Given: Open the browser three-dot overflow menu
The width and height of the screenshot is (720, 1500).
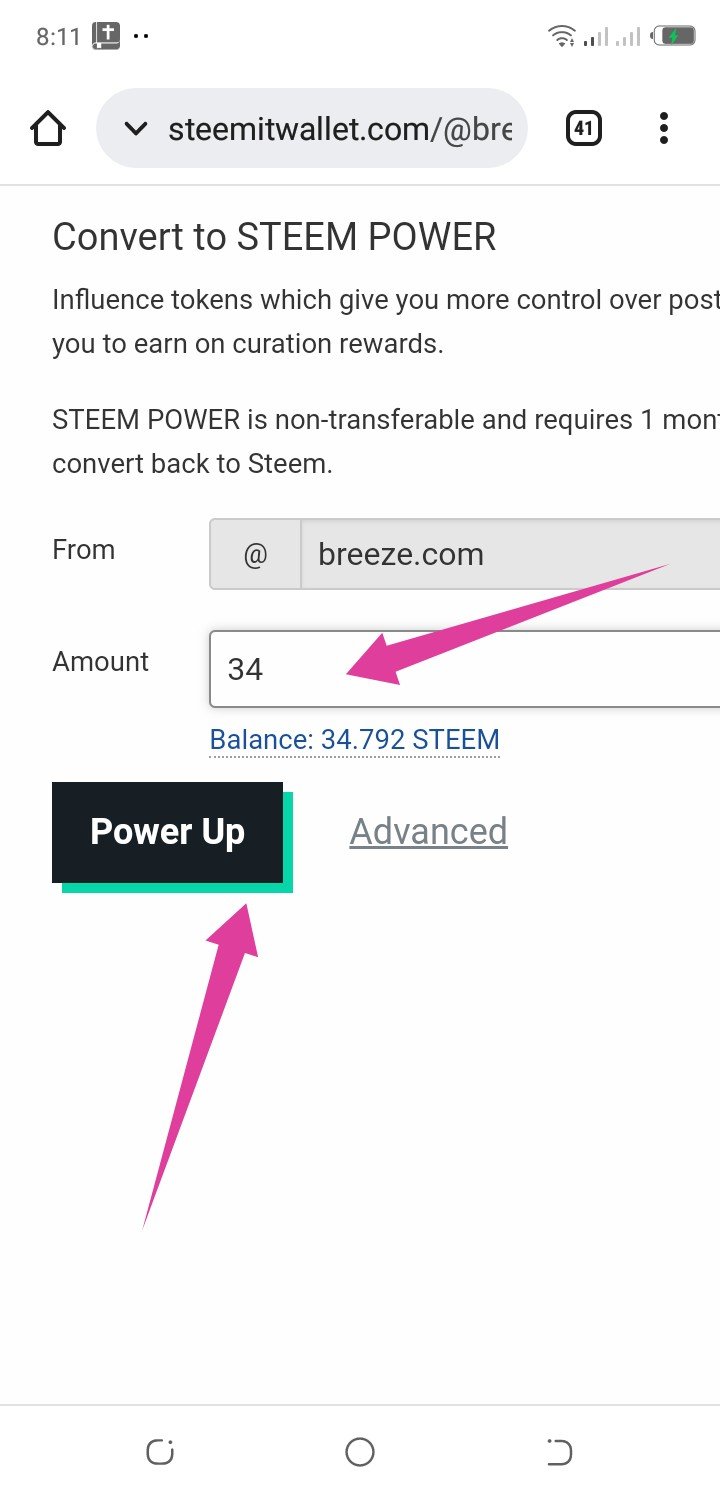Looking at the screenshot, I should pyautogui.click(x=664, y=128).
